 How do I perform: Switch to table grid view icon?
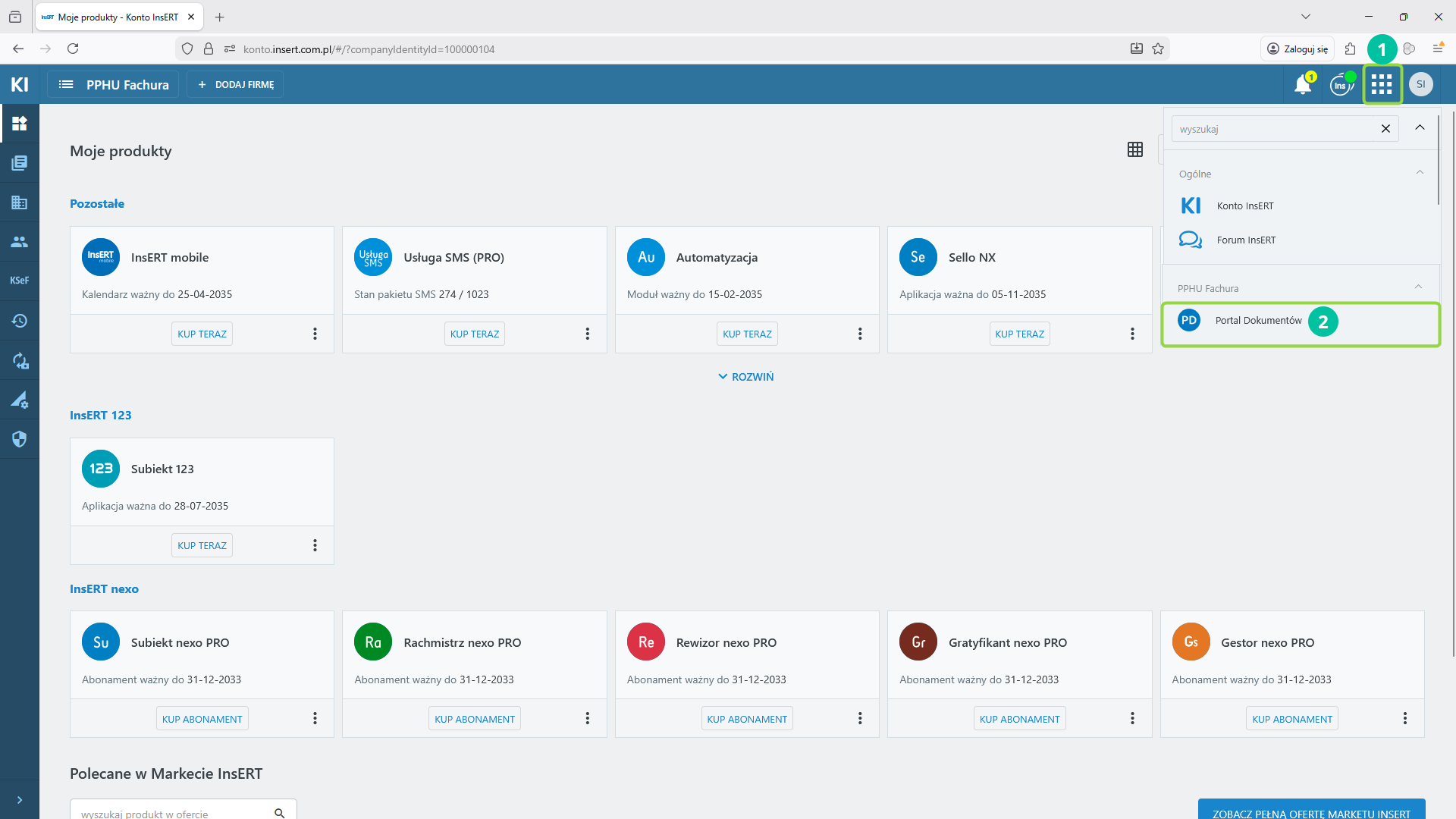tap(1134, 149)
